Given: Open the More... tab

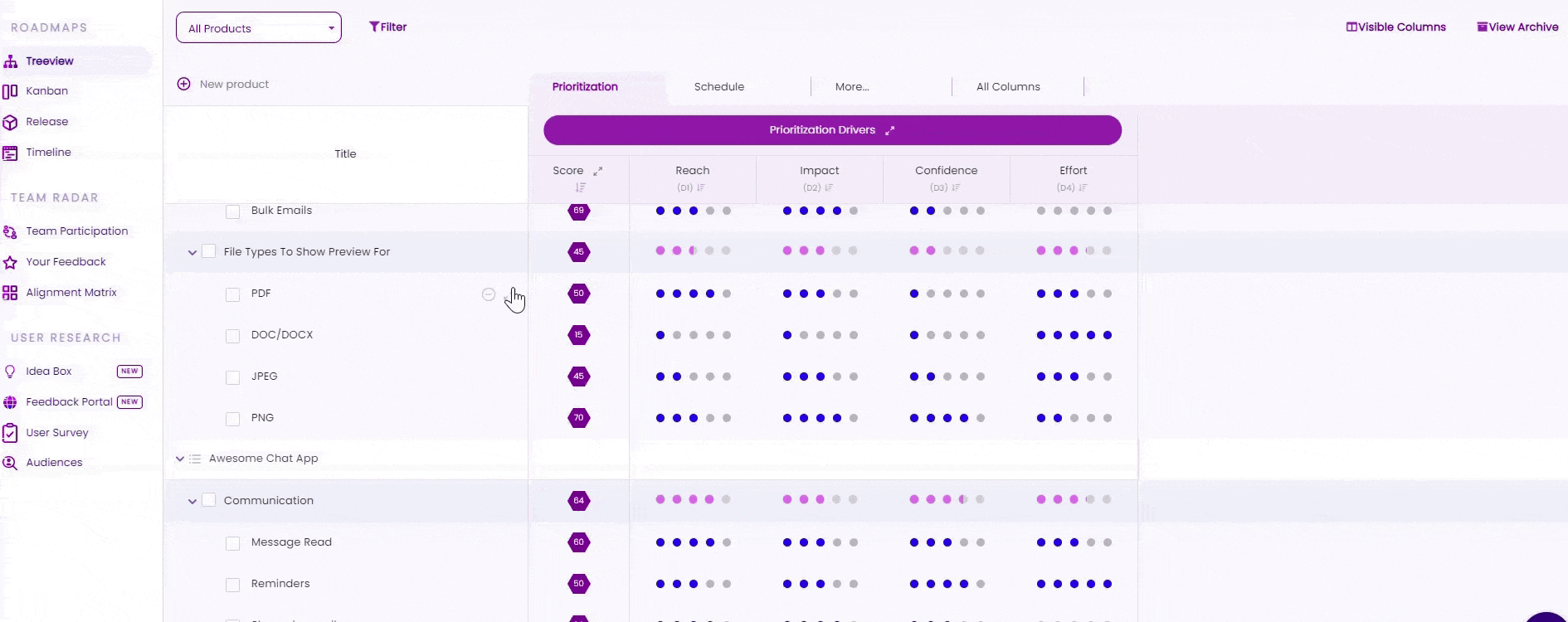Looking at the screenshot, I should (x=852, y=86).
